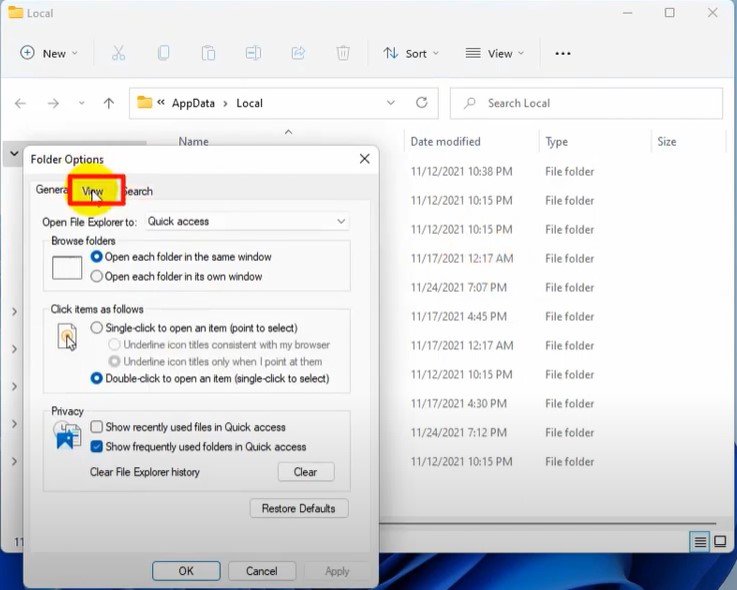Select Double-click to open an item
The image size is (737, 590).
point(210,378)
